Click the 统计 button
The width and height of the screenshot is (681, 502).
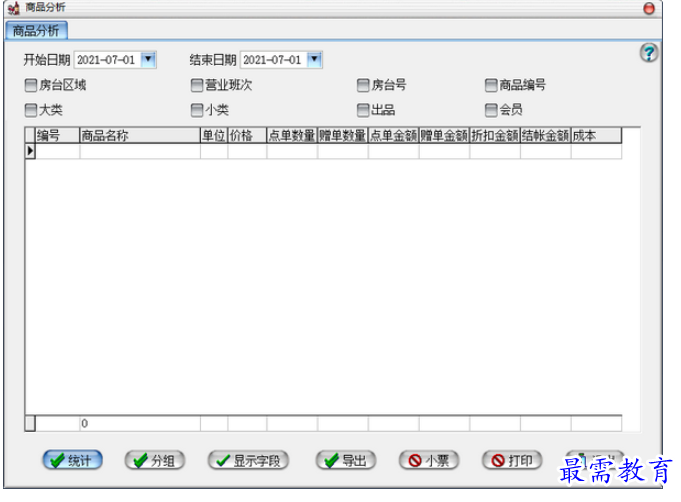point(73,460)
